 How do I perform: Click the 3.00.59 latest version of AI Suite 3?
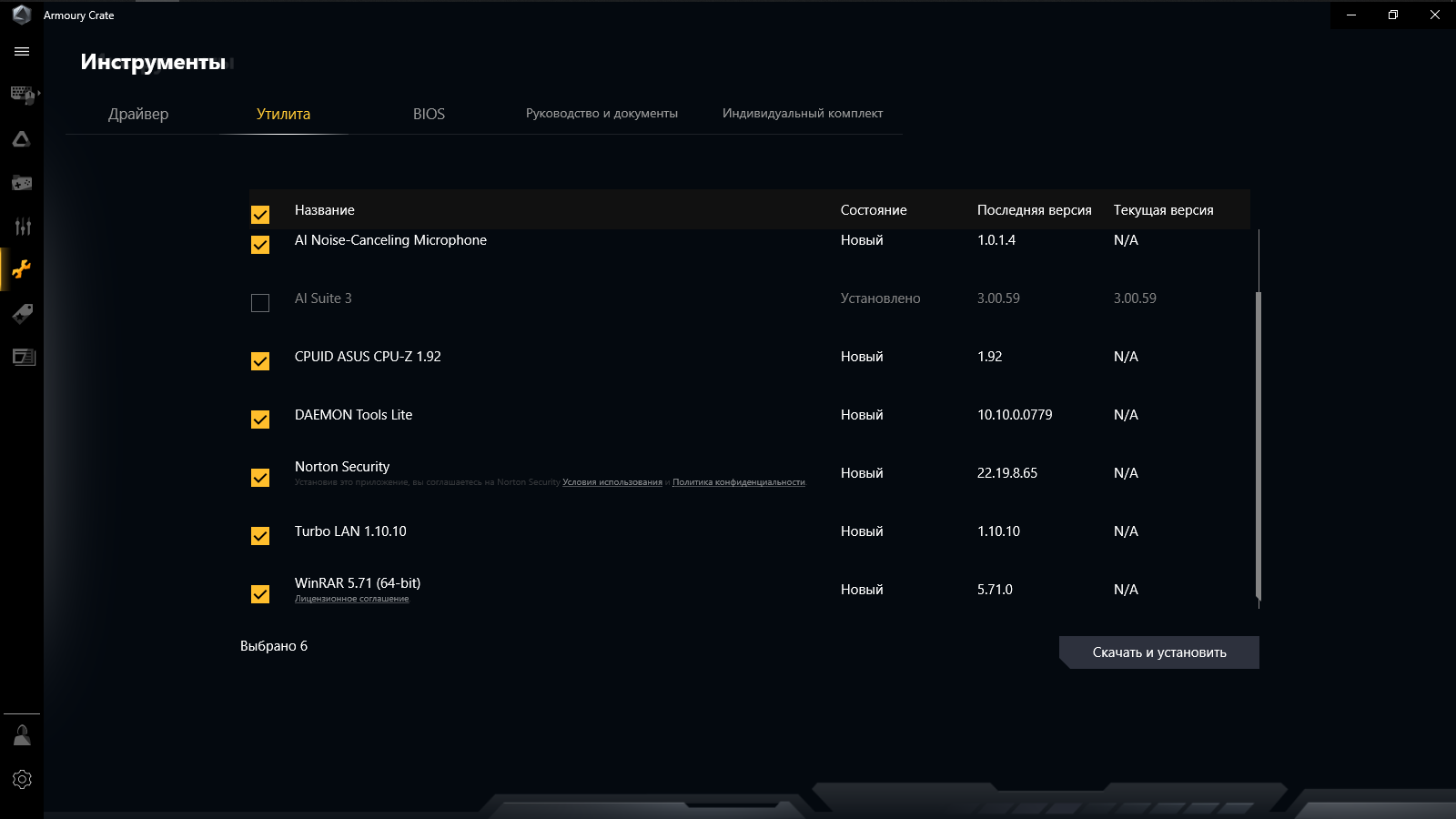[x=998, y=298]
